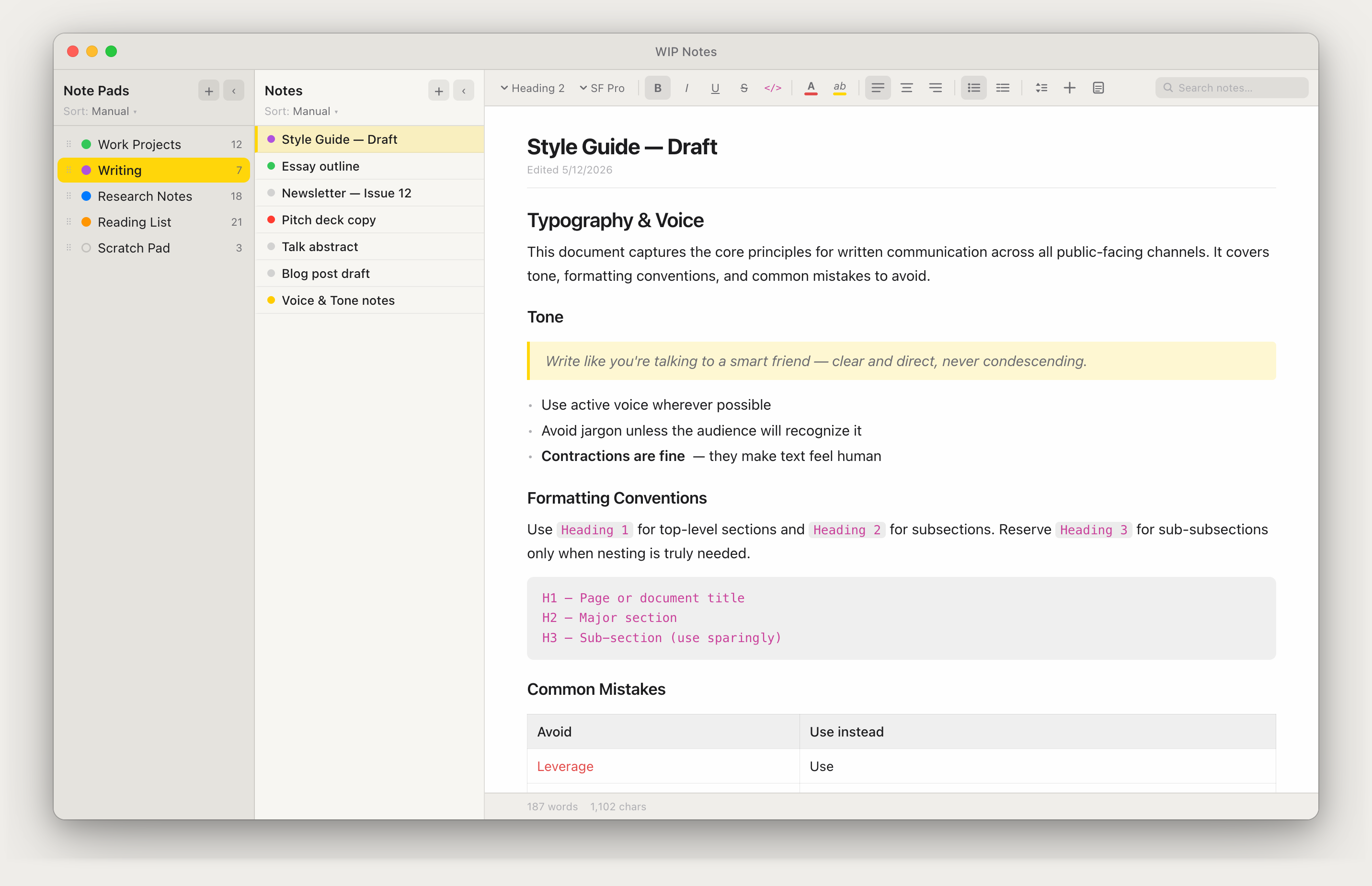Open the Newsletter — Issue 12 note
Viewport: 1372px width, 886px height.
point(370,193)
